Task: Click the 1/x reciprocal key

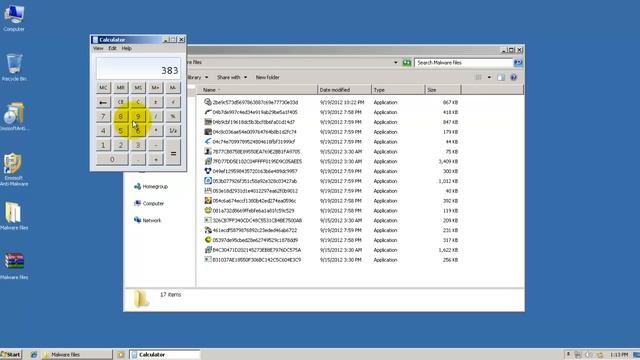Action: pyautogui.click(x=173, y=131)
